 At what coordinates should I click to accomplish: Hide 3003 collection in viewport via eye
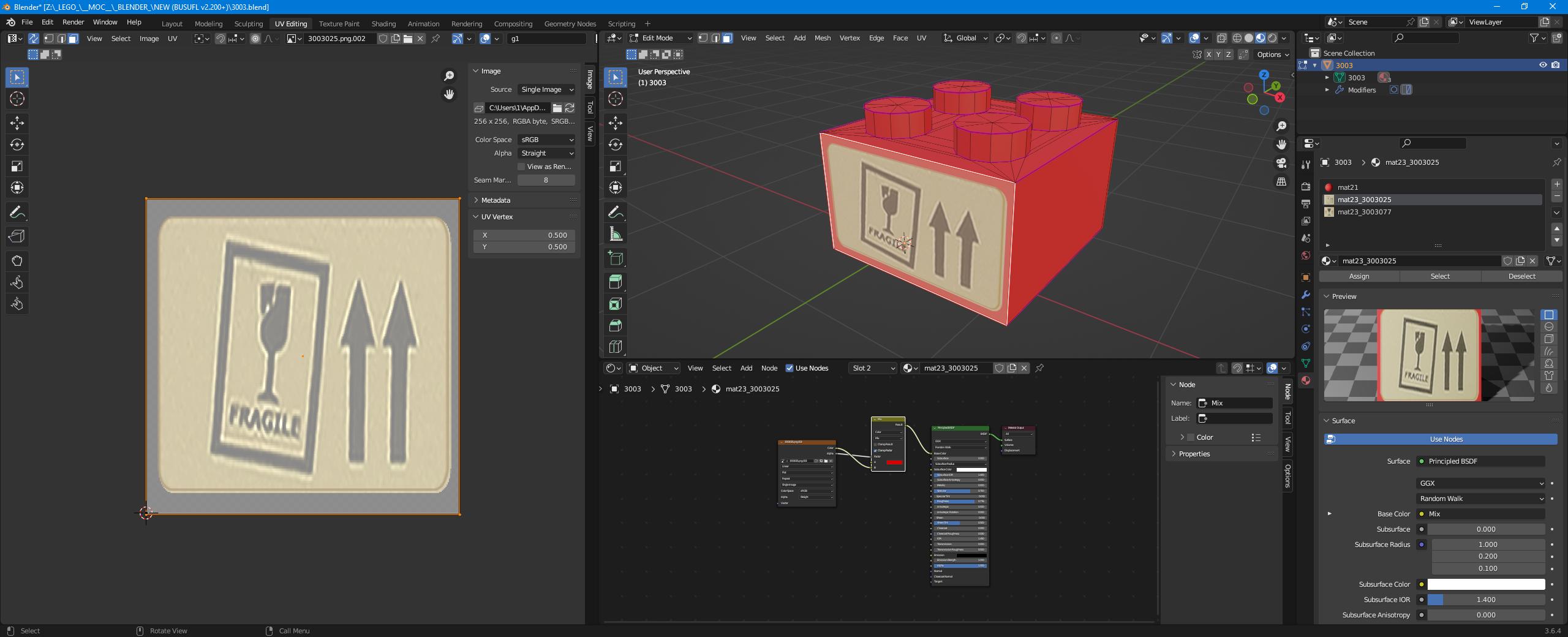tap(1543, 65)
